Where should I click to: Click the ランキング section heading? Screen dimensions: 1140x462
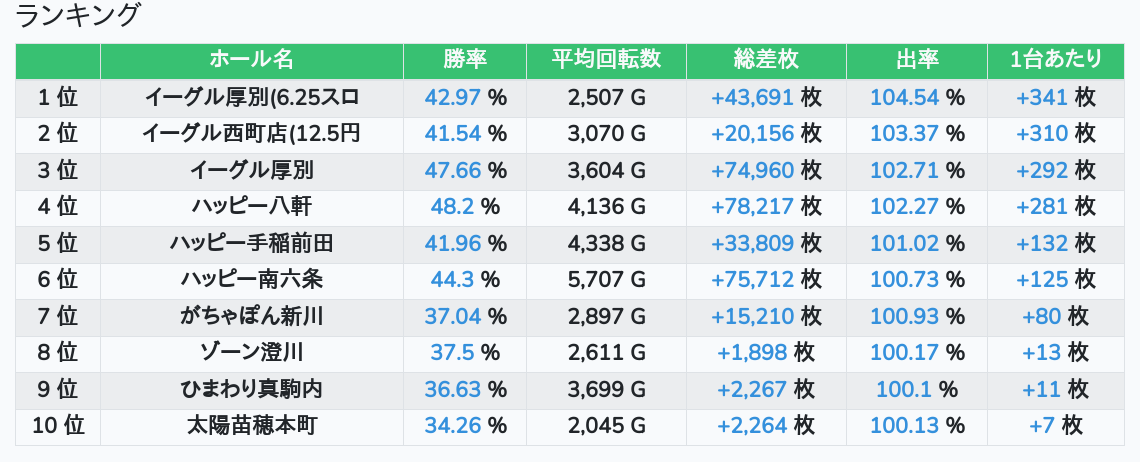click(78, 16)
